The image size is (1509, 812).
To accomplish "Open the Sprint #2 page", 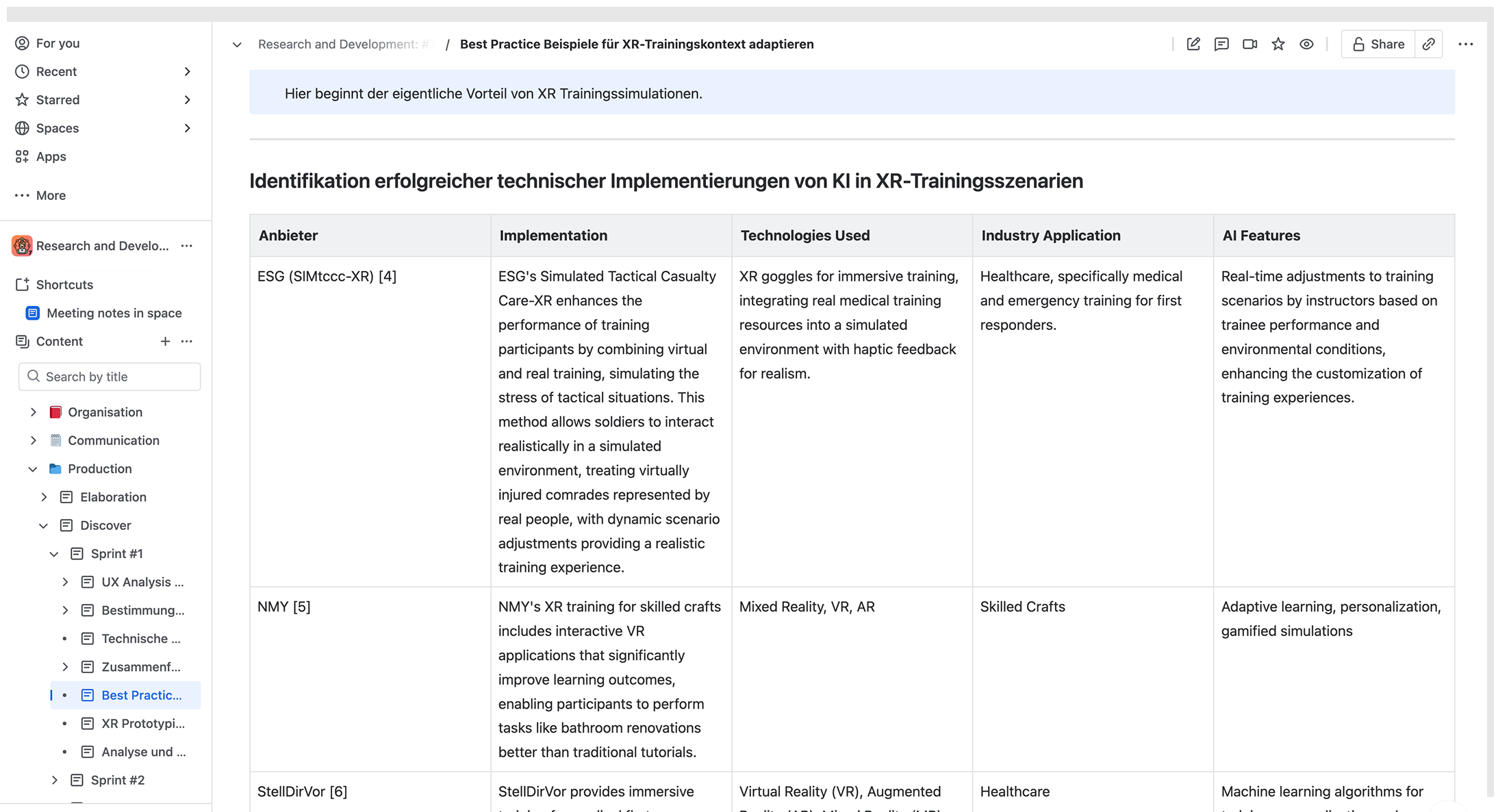I will tap(118, 780).
